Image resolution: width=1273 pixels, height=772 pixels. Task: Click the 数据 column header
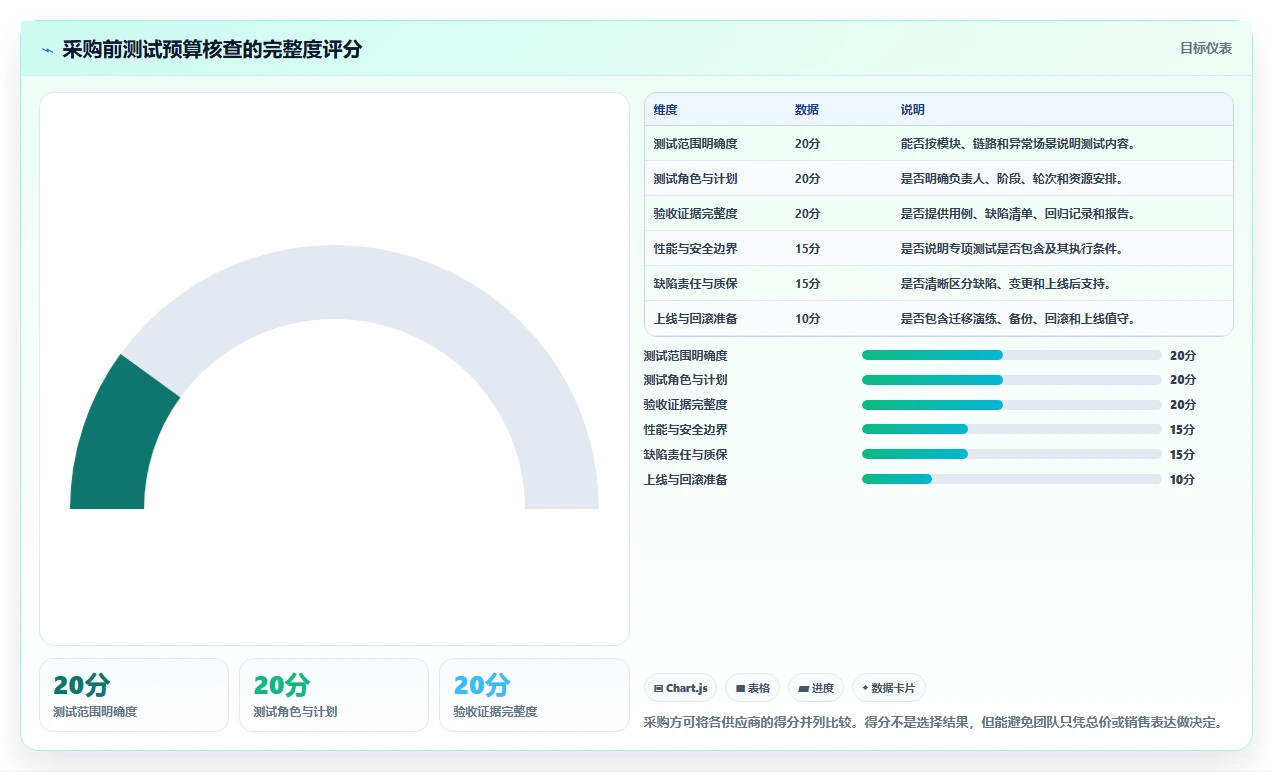tap(807, 110)
